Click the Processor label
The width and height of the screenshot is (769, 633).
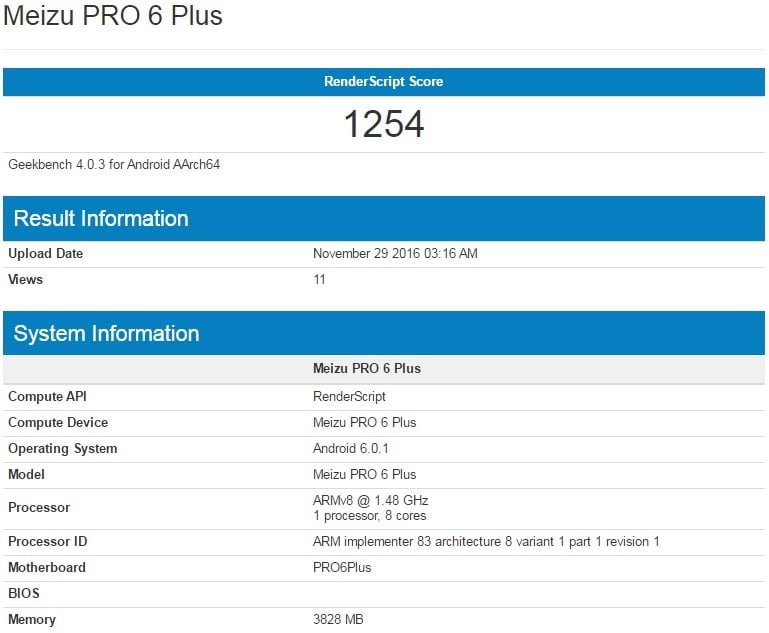coord(39,507)
